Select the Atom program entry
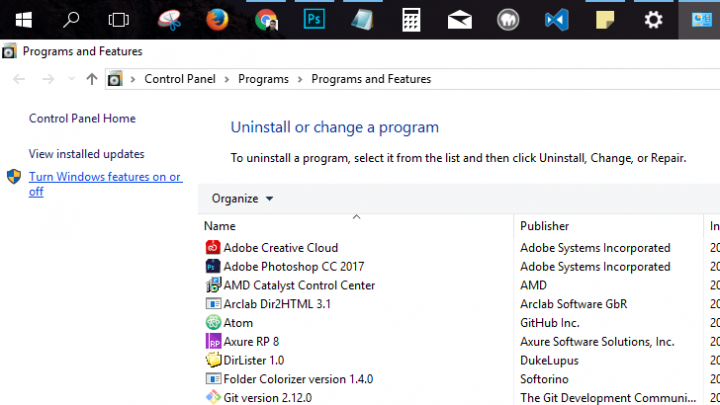This screenshot has width=720, height=405. click(x=238, y=323)
